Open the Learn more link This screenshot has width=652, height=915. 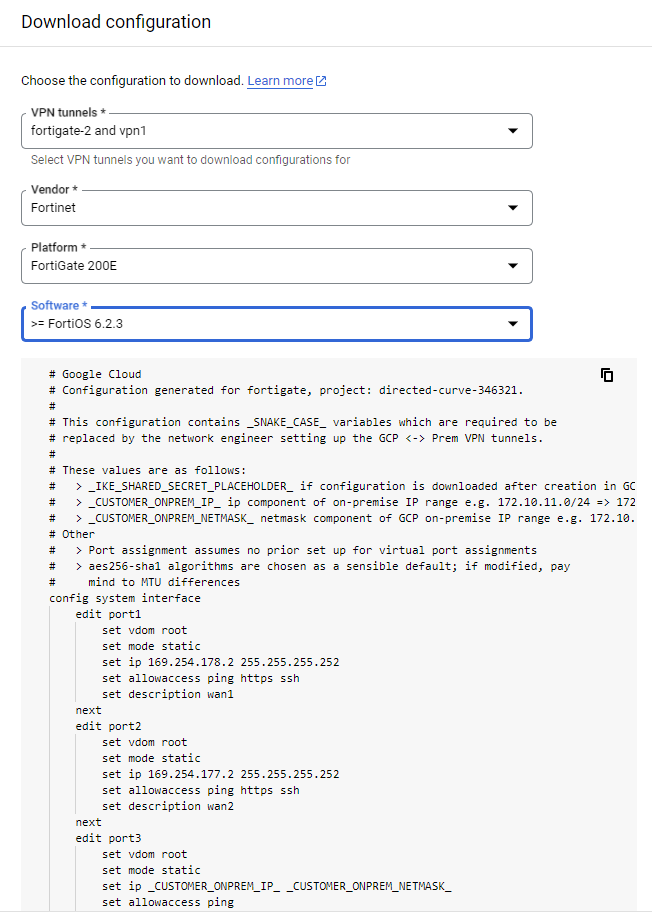(x=280, y=81)
